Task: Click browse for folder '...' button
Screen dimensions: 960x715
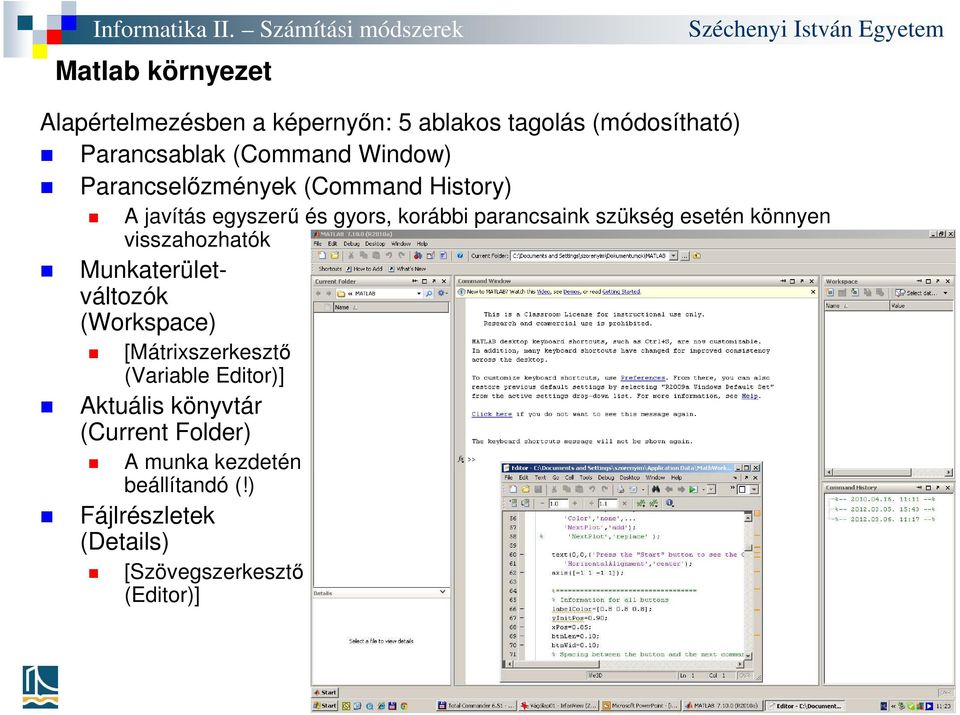Action: (x=684, y=256)
